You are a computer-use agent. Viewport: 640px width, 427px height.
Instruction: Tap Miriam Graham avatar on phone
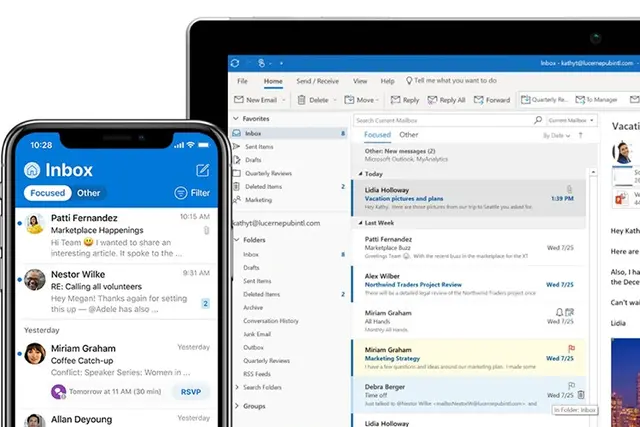(x=35, y=354)
